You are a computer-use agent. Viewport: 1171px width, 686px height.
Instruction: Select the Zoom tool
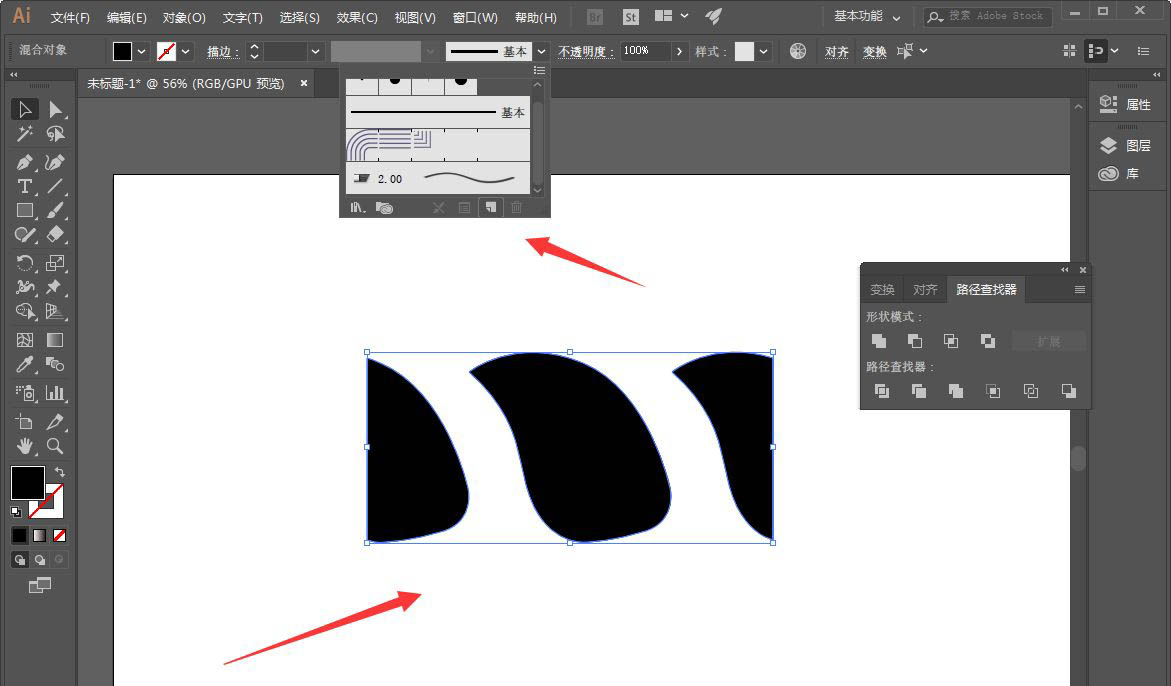coord(55,446)
